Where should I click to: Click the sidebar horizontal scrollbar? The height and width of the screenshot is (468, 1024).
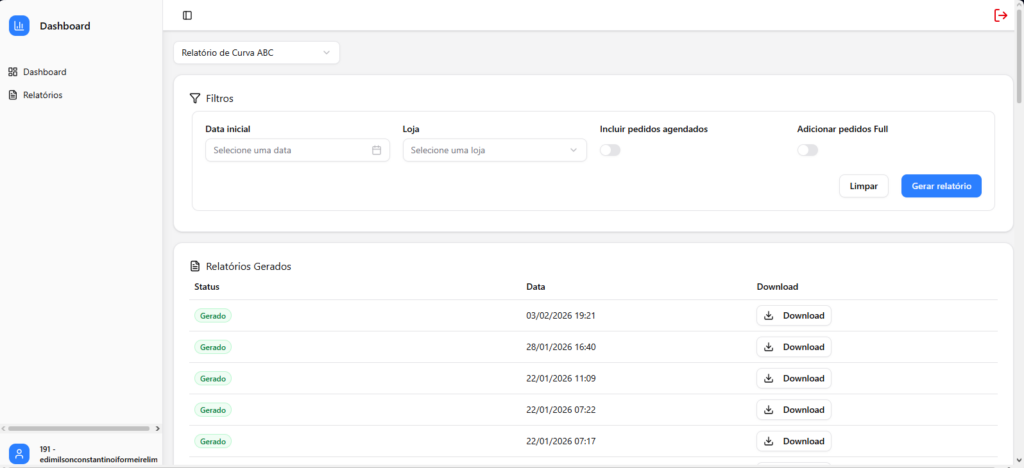click(80, 428)
